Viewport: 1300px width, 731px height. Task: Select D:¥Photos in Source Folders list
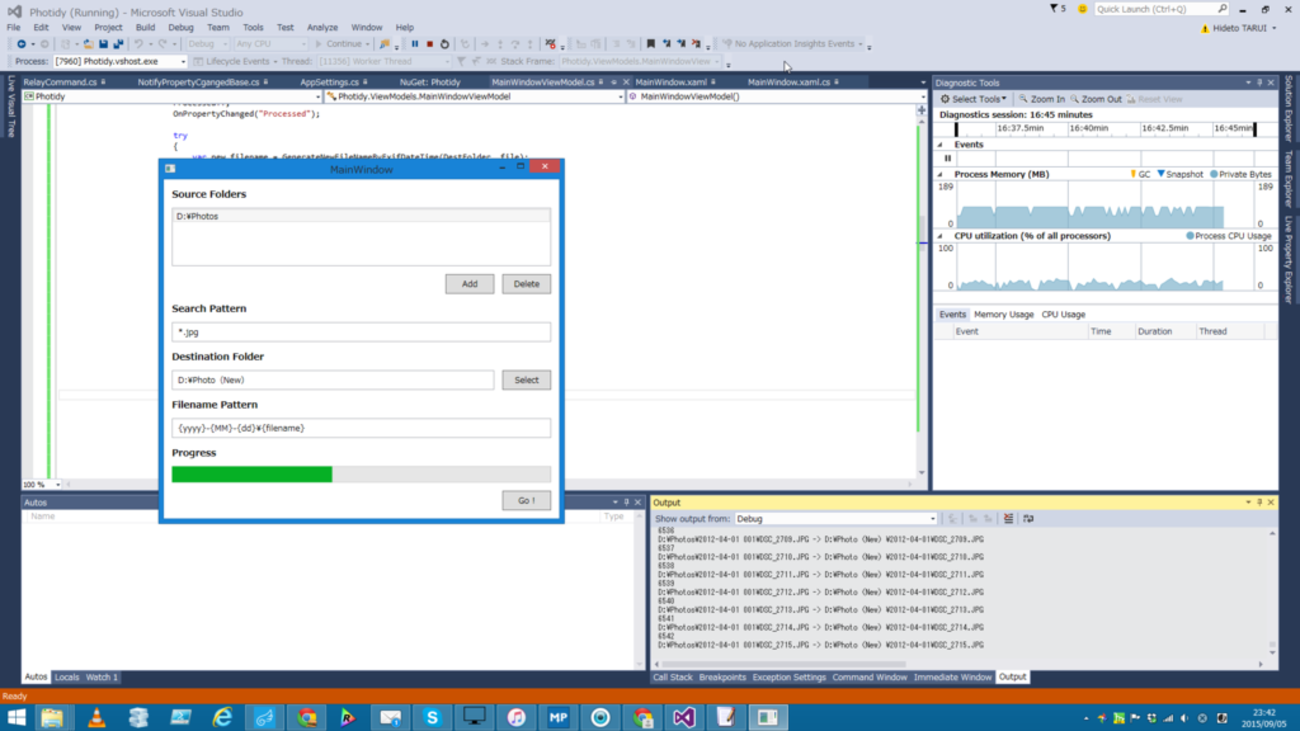click(361, 216)
